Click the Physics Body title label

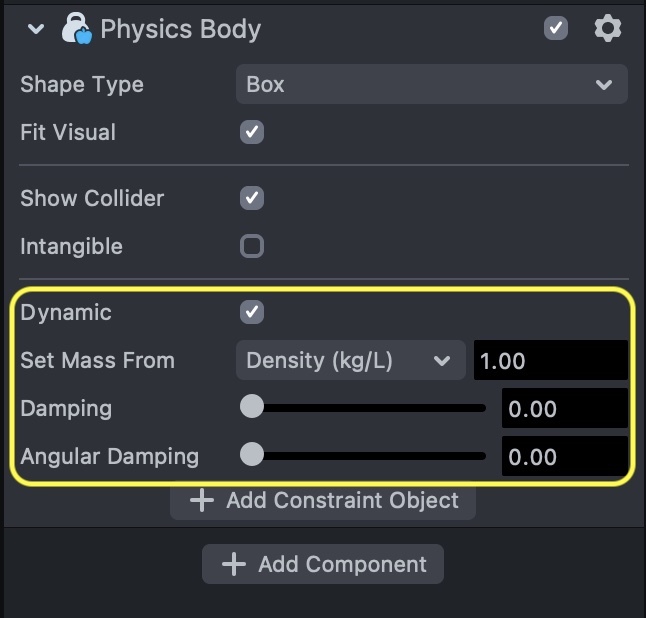click(x=181, y=29)
